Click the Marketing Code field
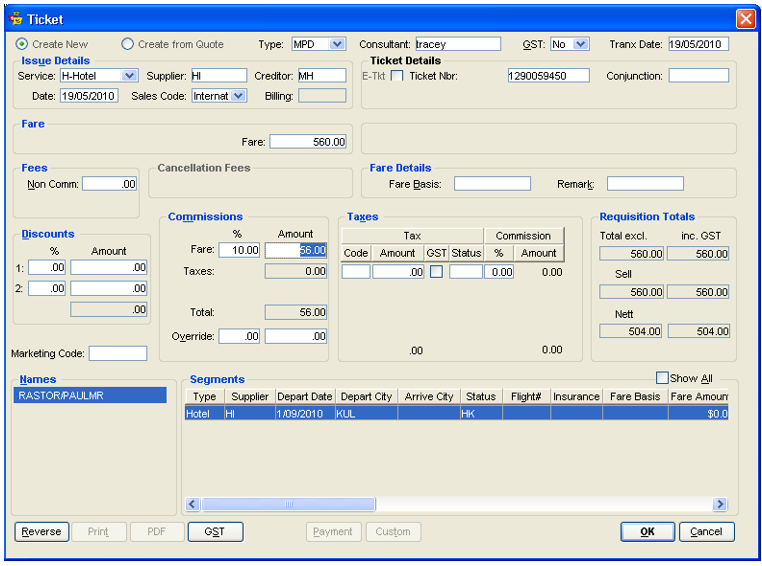Image resolution: width=762 pixels, height=566 pixels. 118,354
